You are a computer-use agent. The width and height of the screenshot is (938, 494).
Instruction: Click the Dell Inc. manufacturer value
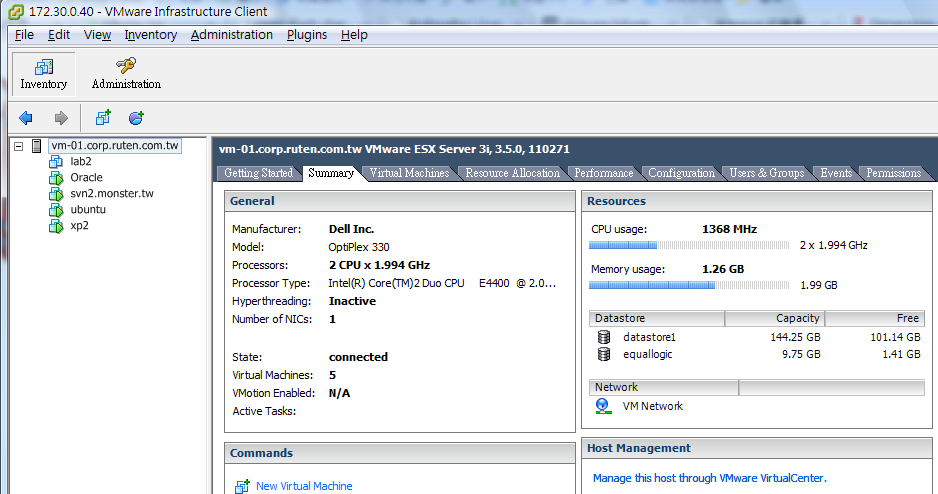coord(351,229)
